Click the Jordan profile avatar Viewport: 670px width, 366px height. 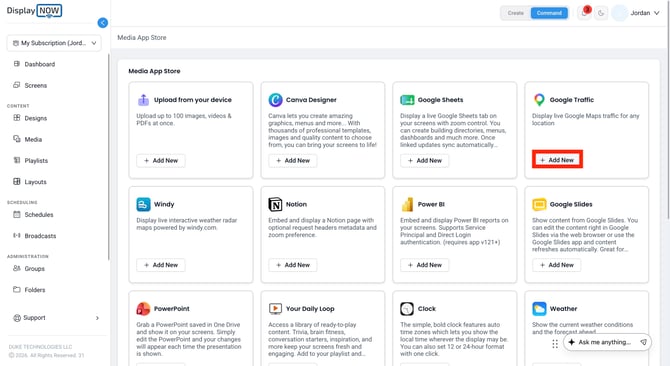tap(619, 13)
